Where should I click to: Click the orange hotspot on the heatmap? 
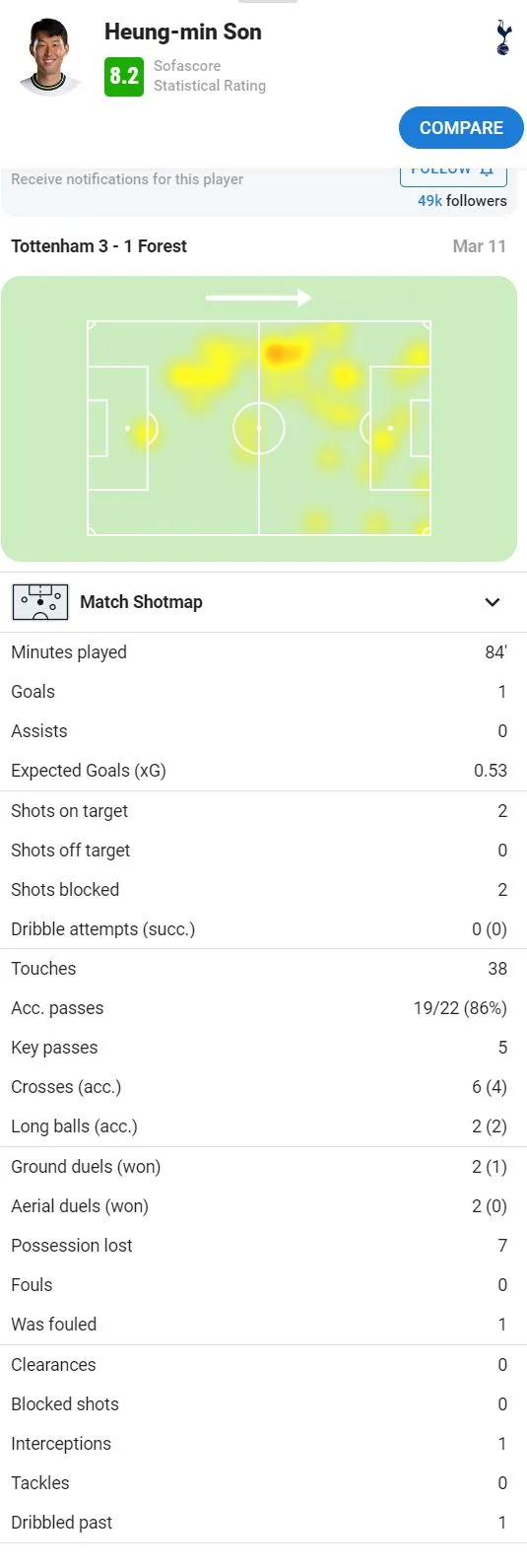281,353
